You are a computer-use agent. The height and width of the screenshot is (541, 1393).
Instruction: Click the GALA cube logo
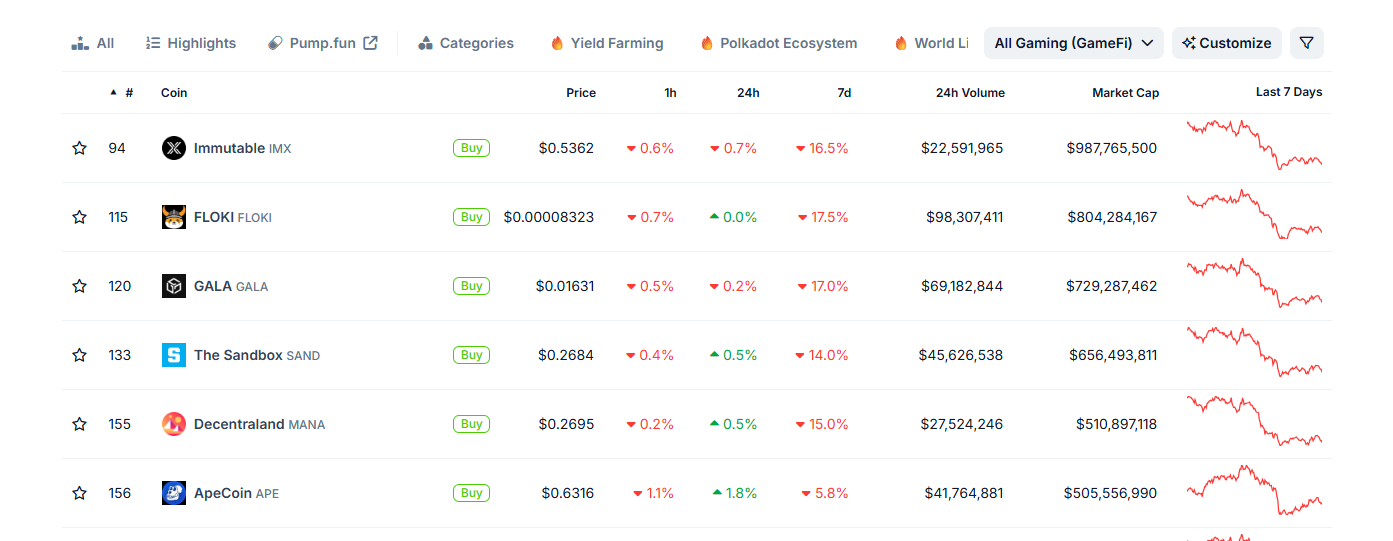[174, 286]
